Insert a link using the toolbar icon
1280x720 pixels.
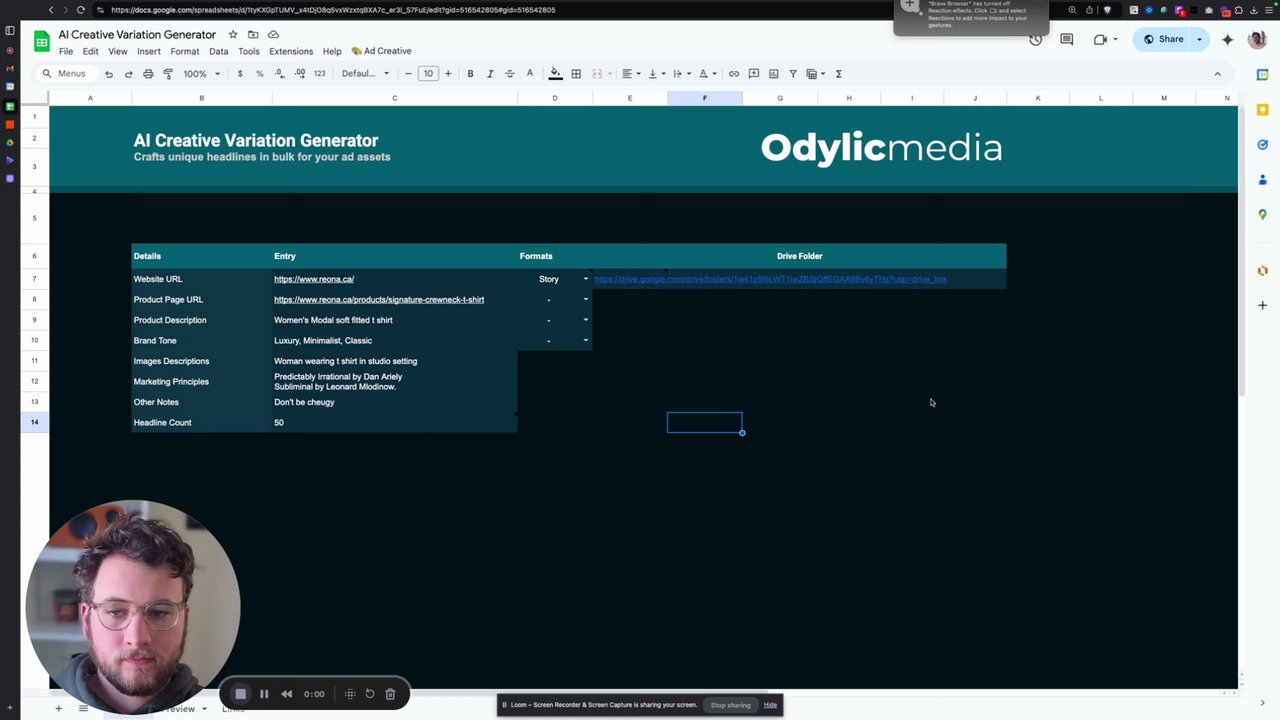pos(734,74)
